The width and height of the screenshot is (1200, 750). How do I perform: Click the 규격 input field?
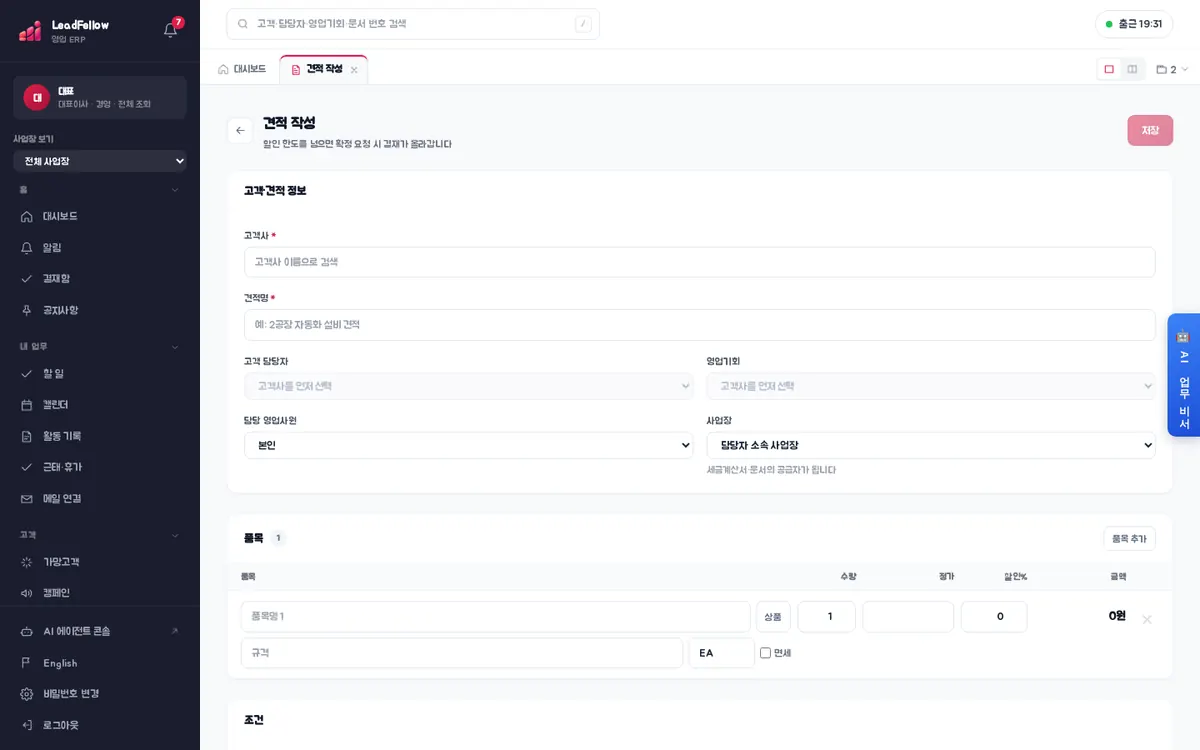coord(462,653)
